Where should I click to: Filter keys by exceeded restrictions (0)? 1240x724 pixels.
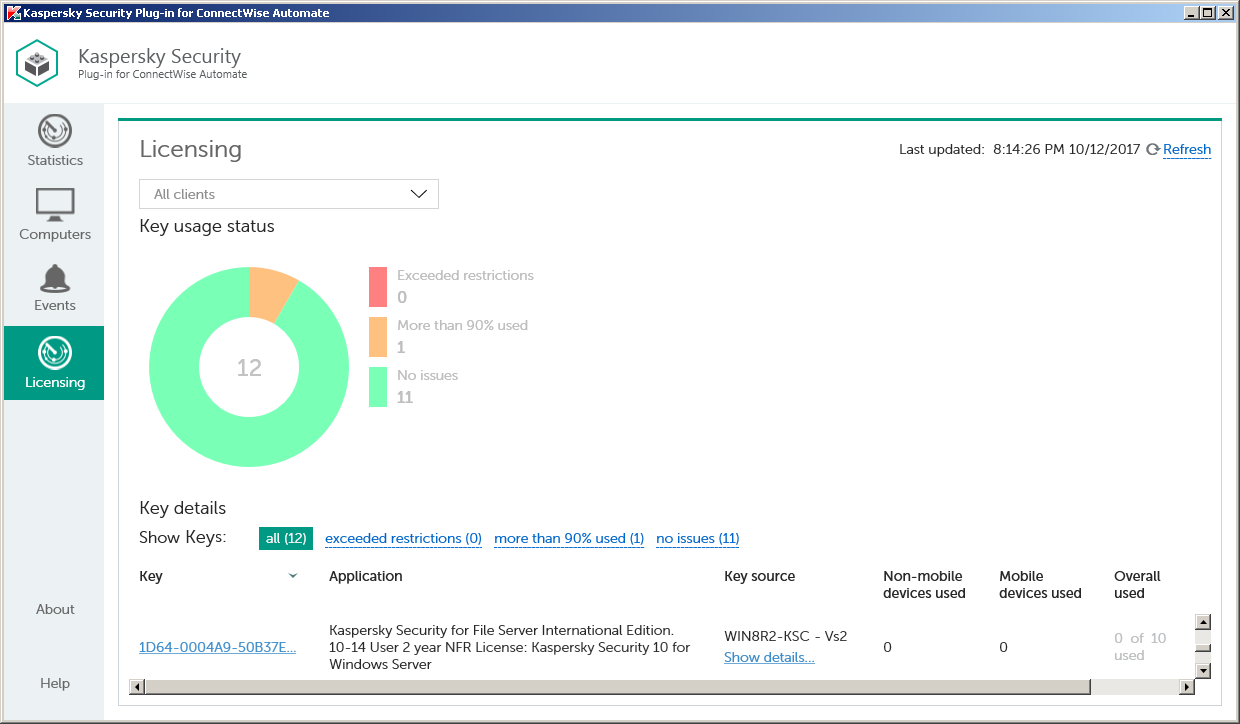(403, 538)
